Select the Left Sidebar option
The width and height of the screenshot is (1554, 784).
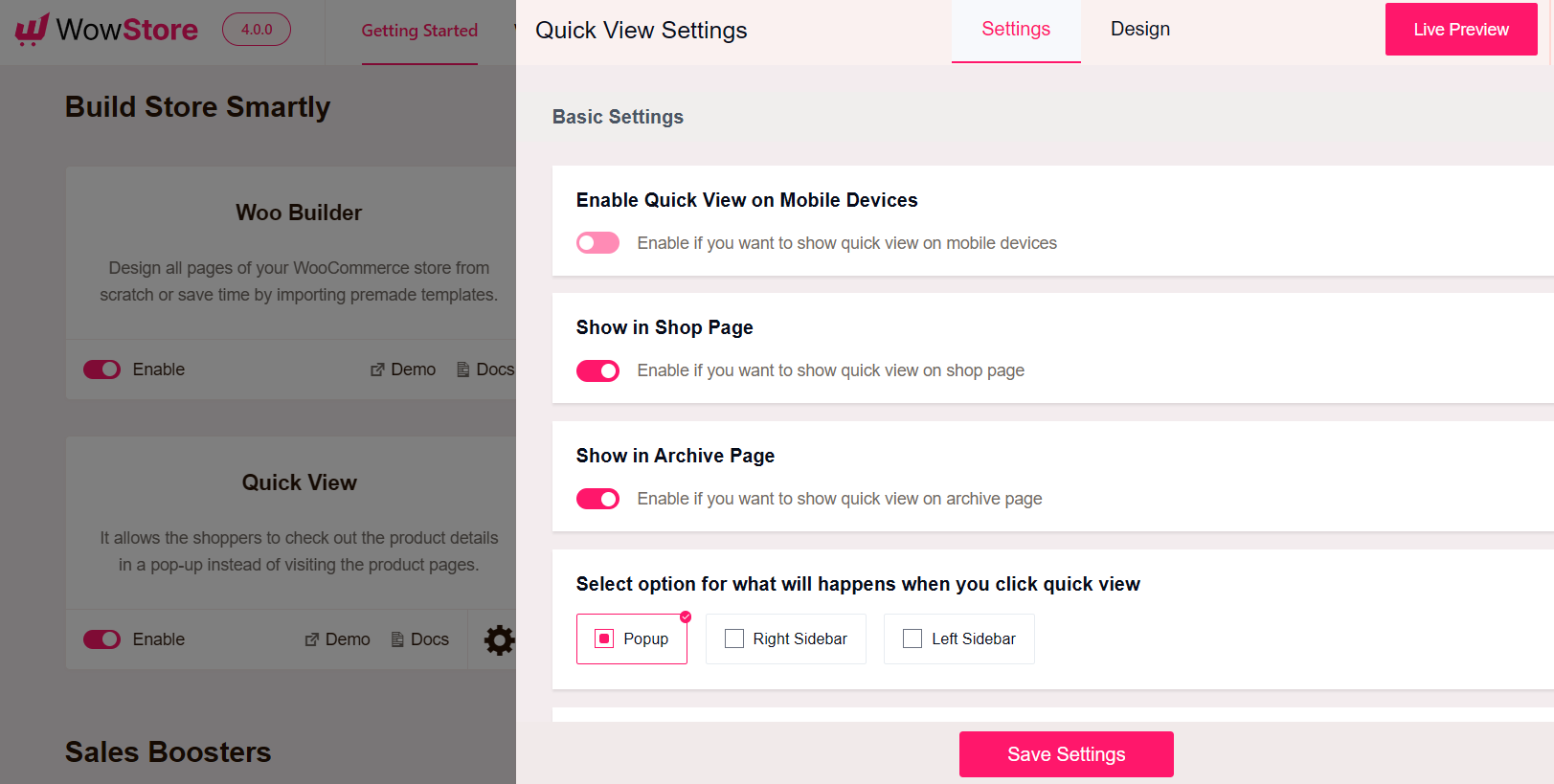pos(958,638)
